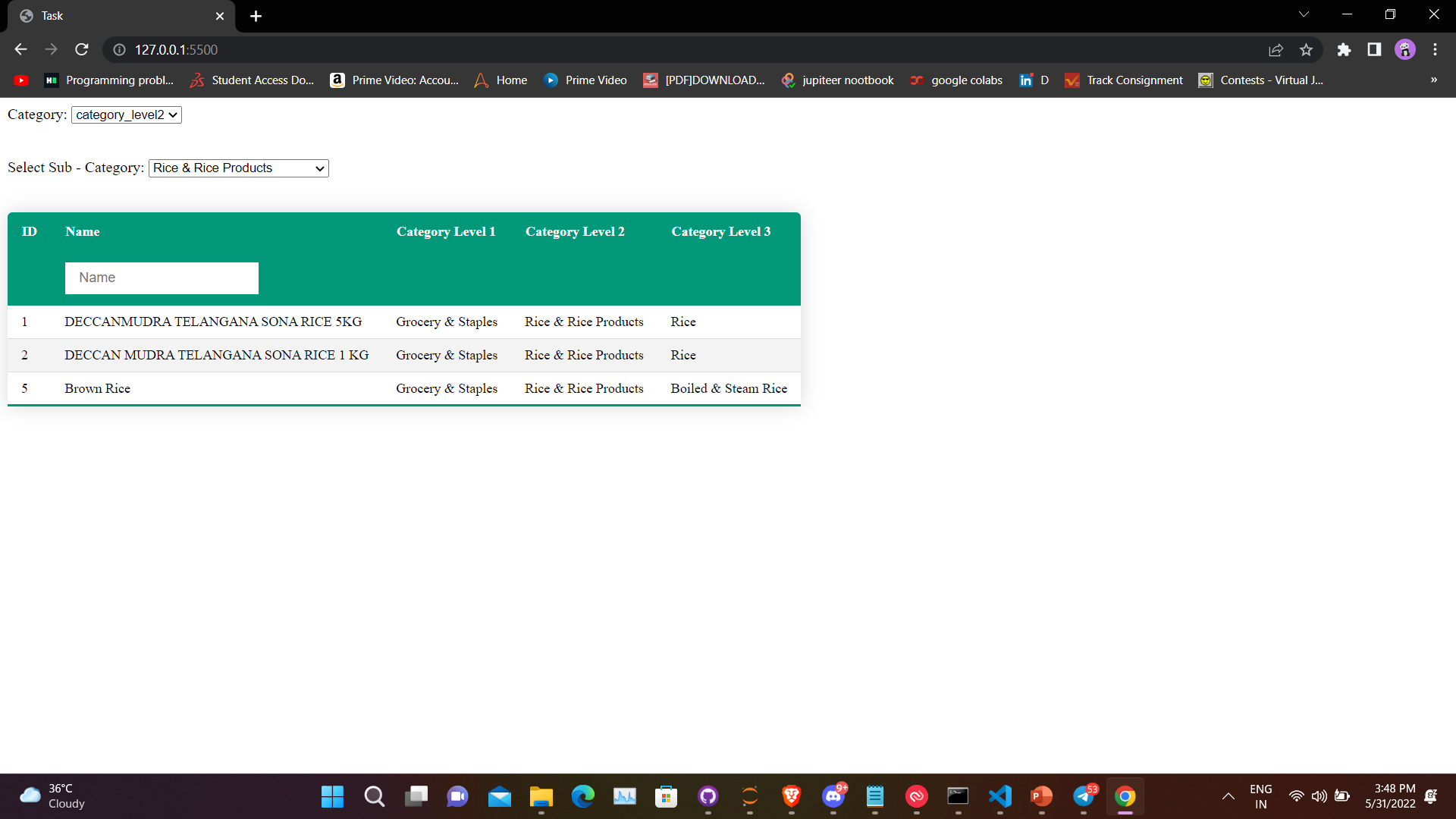Toggle the side panel in Chrome
The width and height of the screenshot is (1456, 819).
point(1373,49)
